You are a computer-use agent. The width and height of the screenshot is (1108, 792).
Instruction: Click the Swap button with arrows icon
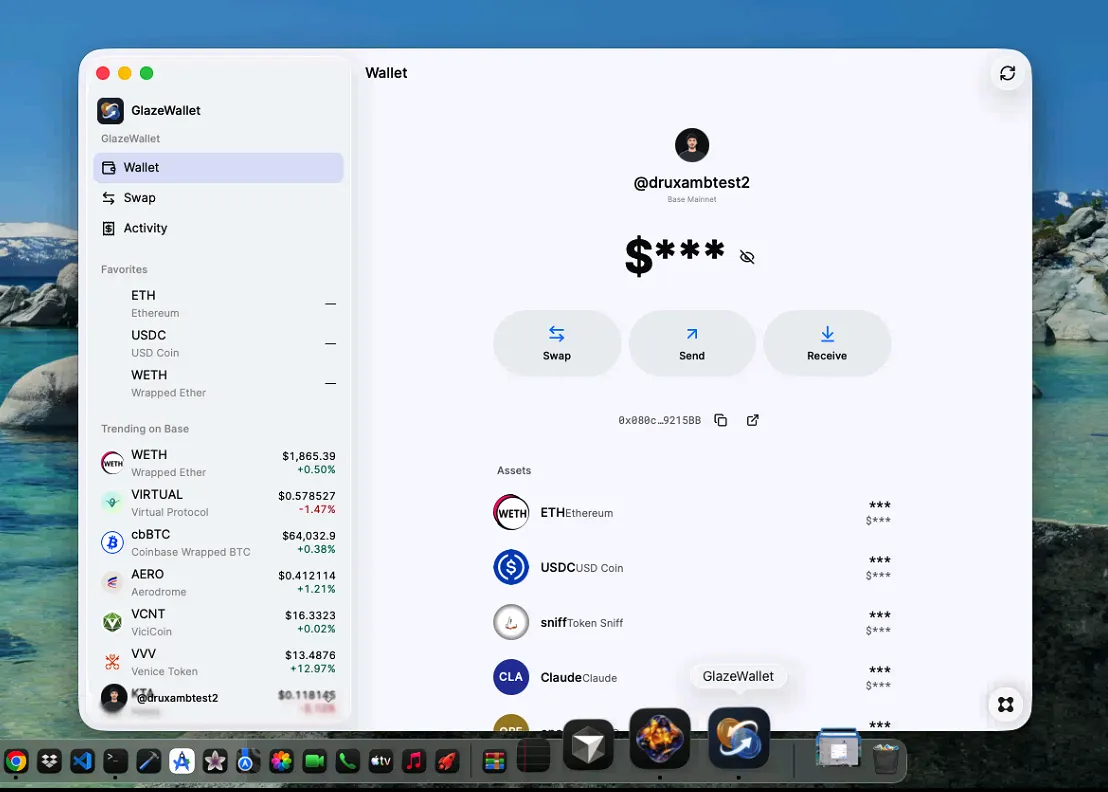pyautogui.click(x=557, y=343)
